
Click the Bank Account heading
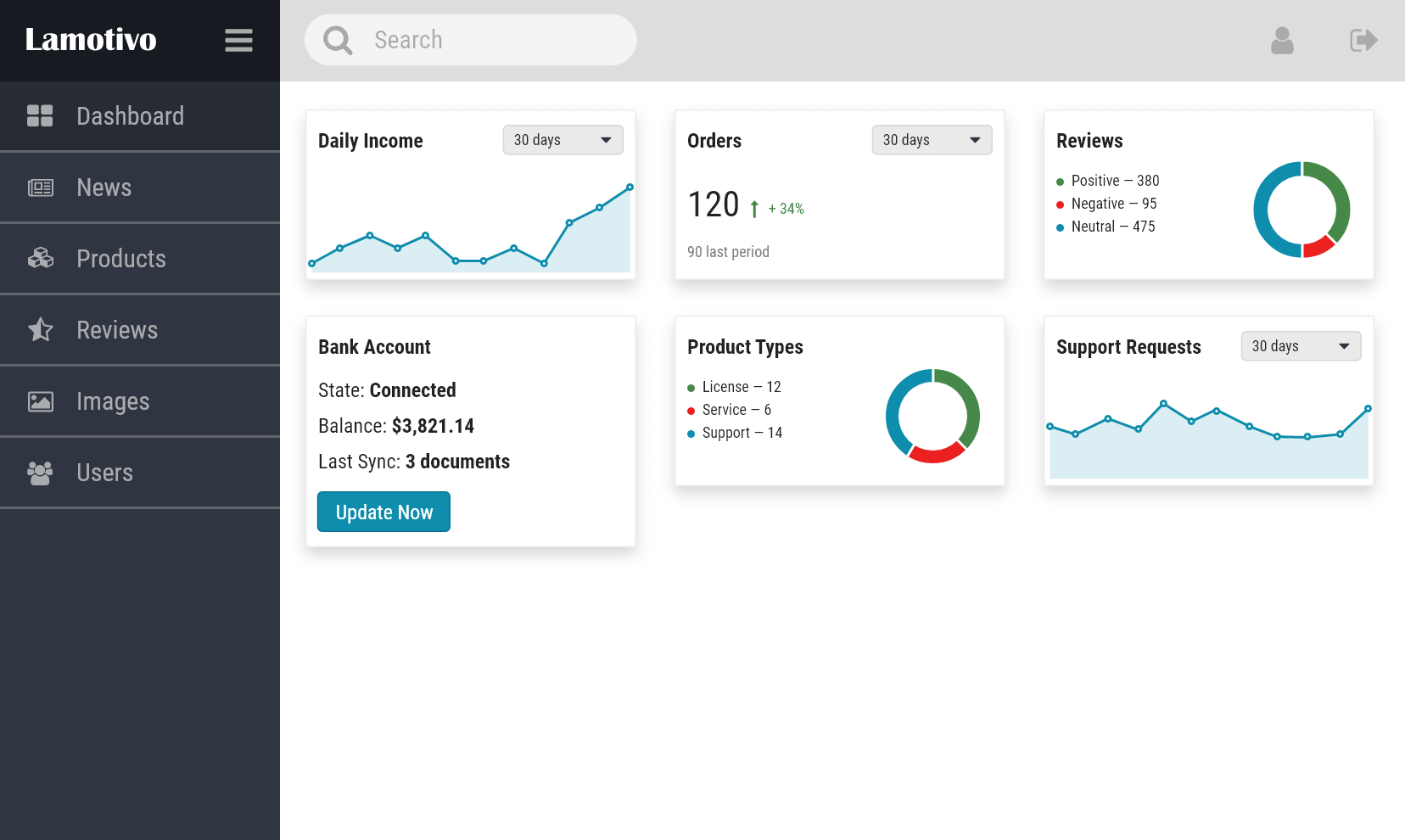[374, 347]
